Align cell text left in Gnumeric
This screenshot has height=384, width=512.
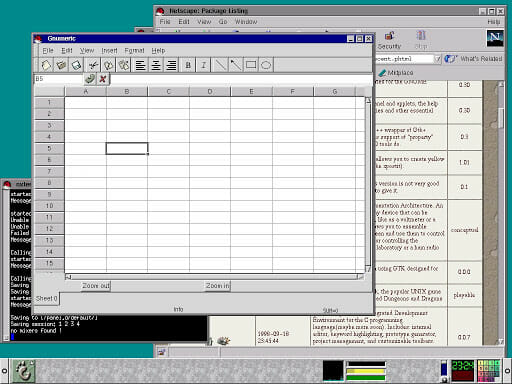coord(140,65)
